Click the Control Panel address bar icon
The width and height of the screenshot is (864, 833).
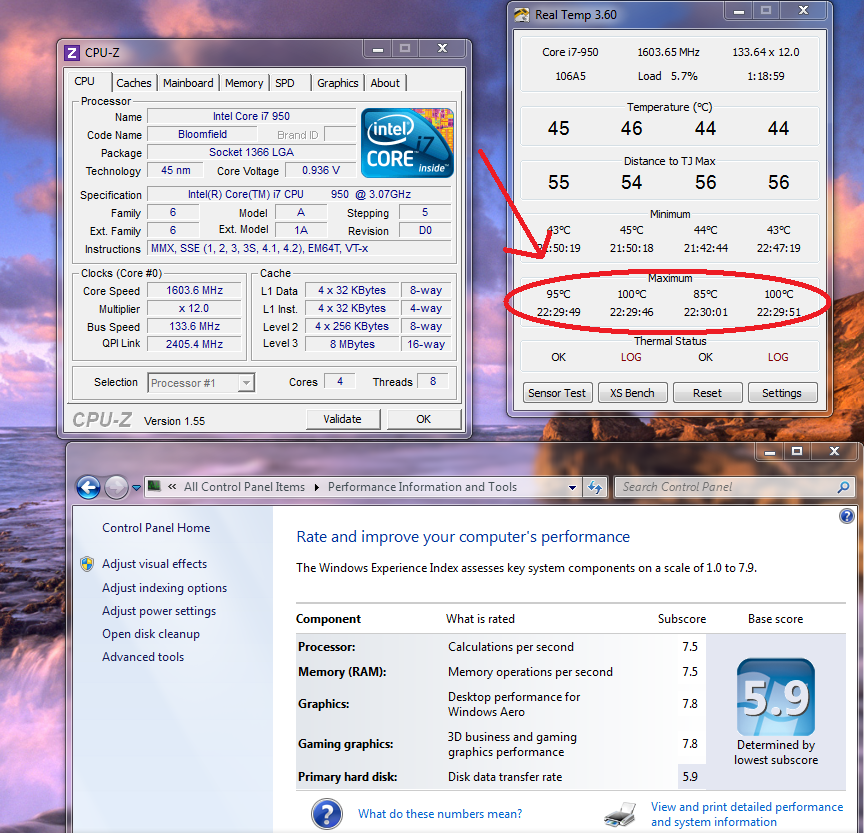click(x=154, y=486)
